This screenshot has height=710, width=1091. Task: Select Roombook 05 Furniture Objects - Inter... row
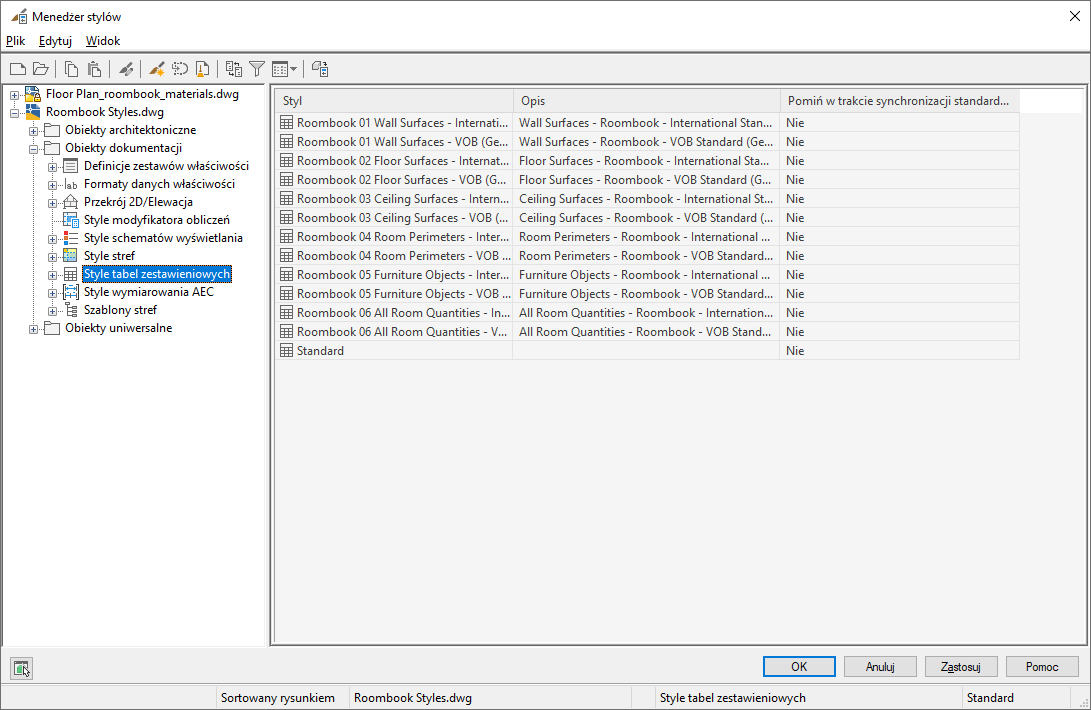pyautogui.click(x=648, y=275)
